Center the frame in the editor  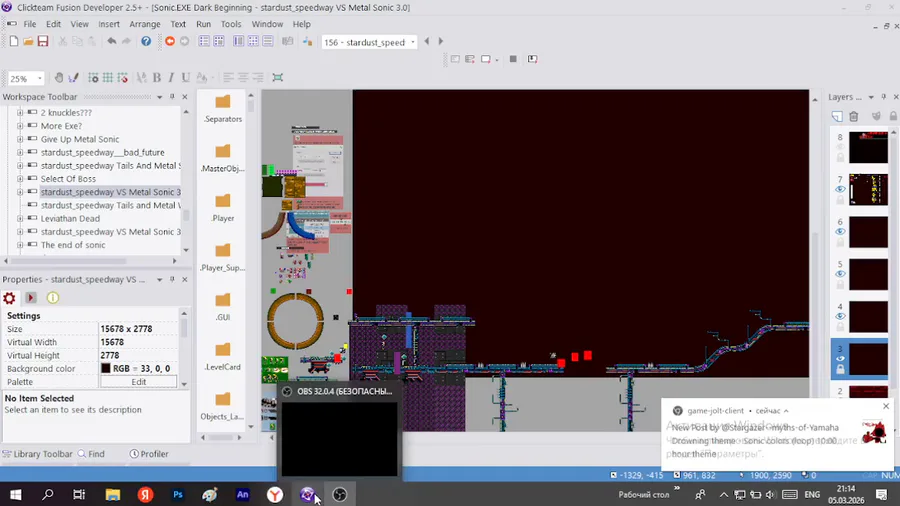pyautogui.click(x=278, y=77)
